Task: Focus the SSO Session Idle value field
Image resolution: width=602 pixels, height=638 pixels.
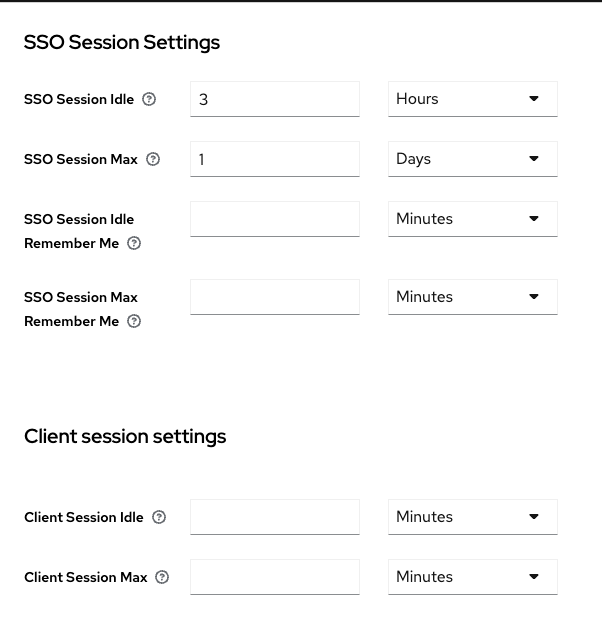Action: [275, 99]
